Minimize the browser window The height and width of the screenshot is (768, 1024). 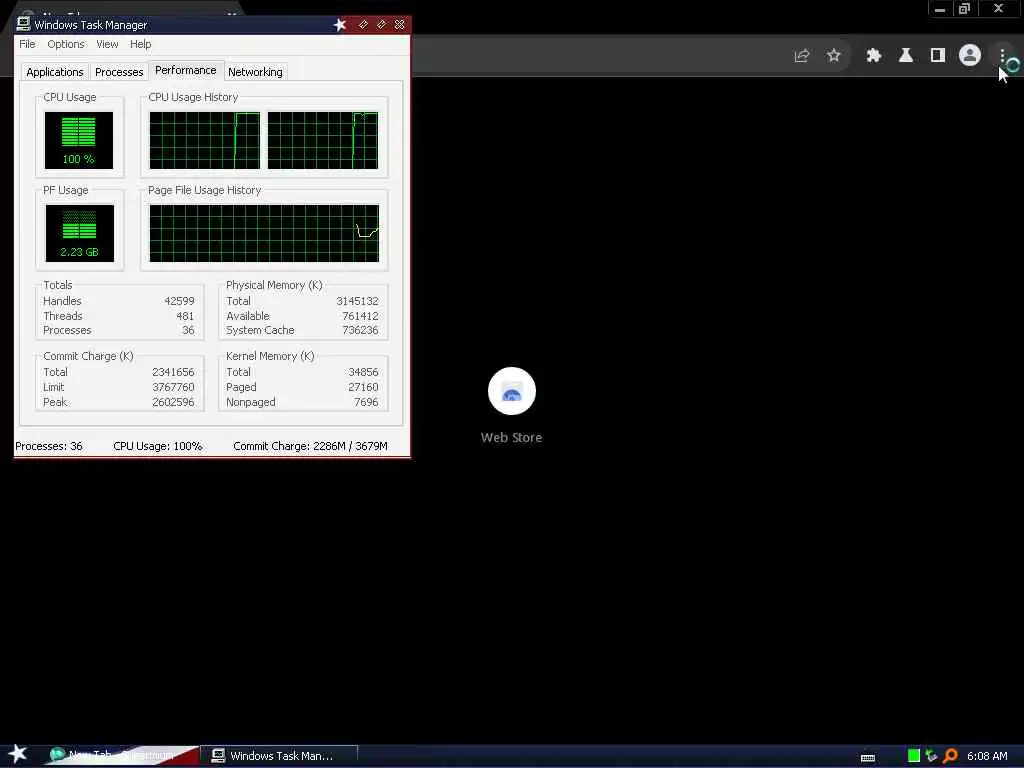[940, 8]
